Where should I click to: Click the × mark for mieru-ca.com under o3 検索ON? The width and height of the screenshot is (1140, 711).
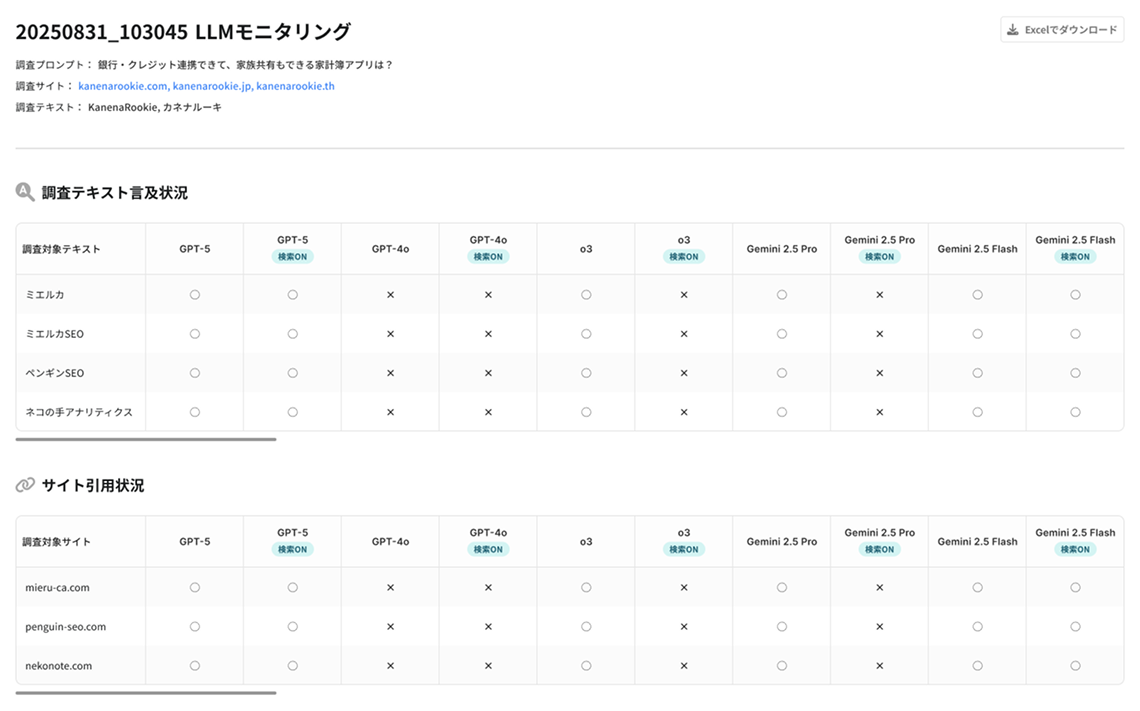point(684,588)
